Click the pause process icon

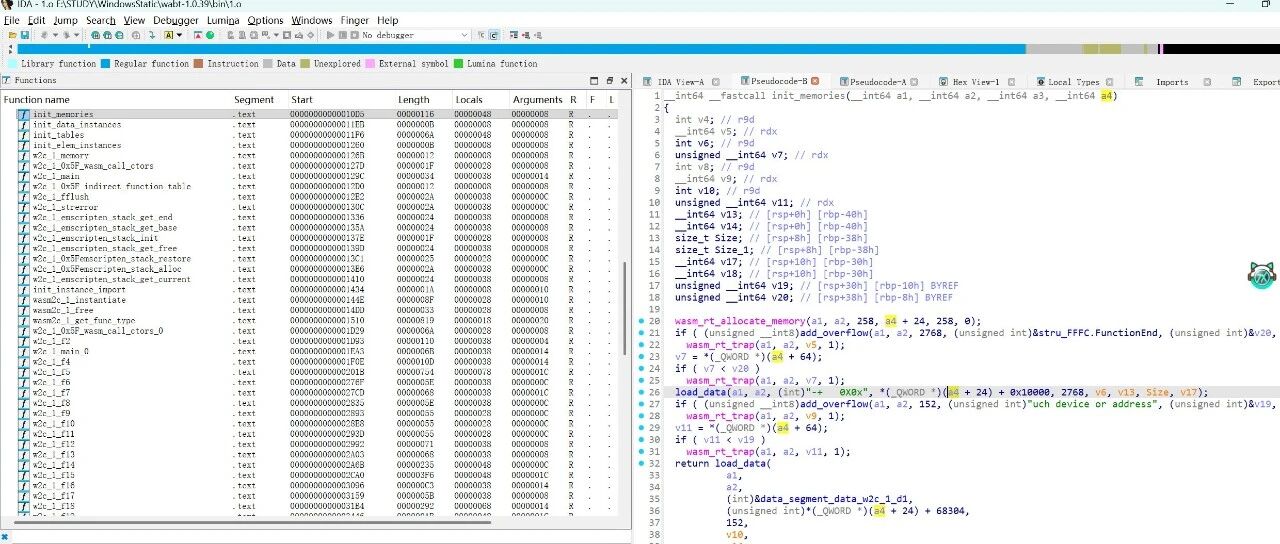pos(343,35)
